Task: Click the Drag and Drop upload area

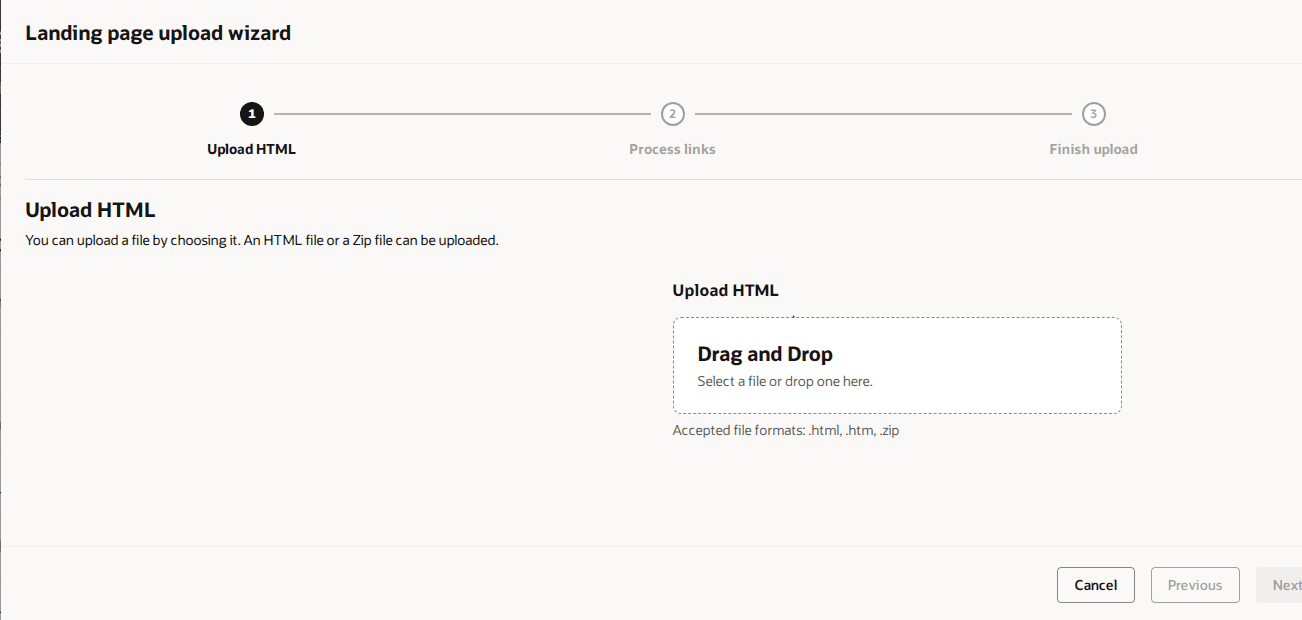Action: (897, 365)
